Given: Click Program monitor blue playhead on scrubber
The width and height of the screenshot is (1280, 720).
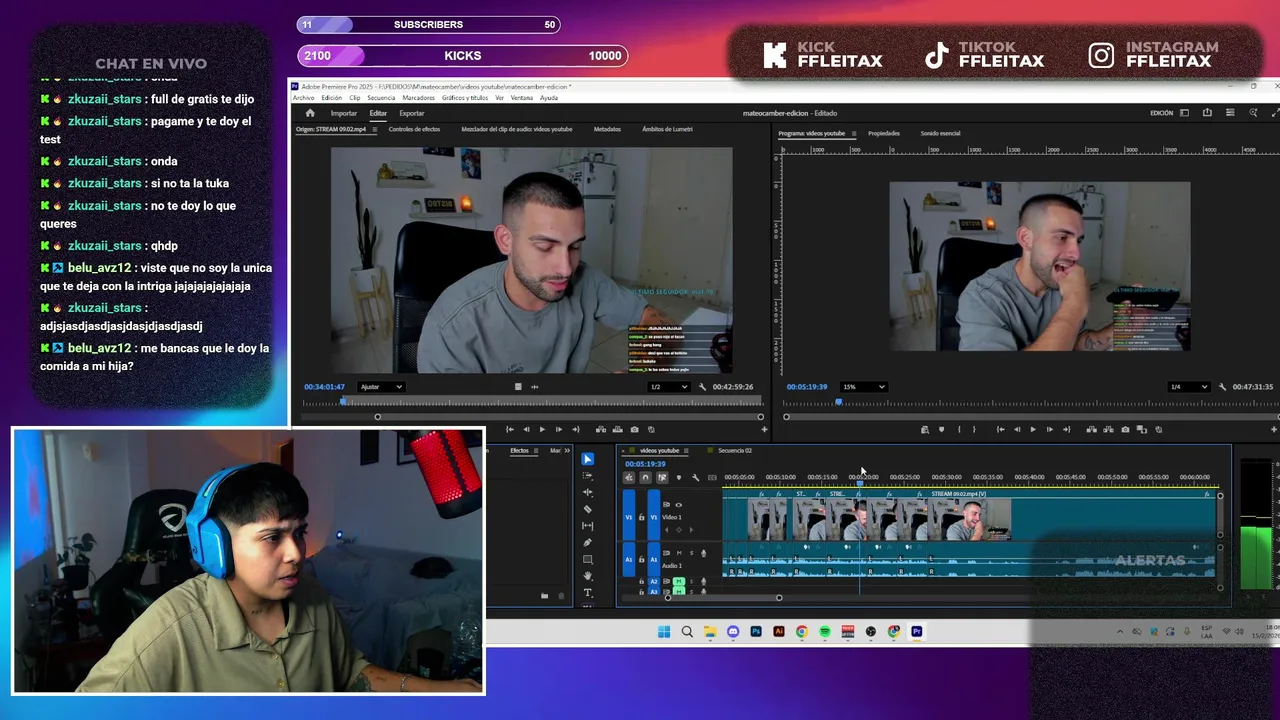Looking at the screenshot, I should pos(839,402).
